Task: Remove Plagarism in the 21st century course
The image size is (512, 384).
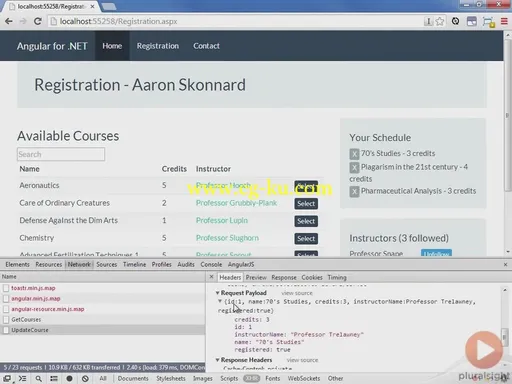Action: (x=354, y=167)
